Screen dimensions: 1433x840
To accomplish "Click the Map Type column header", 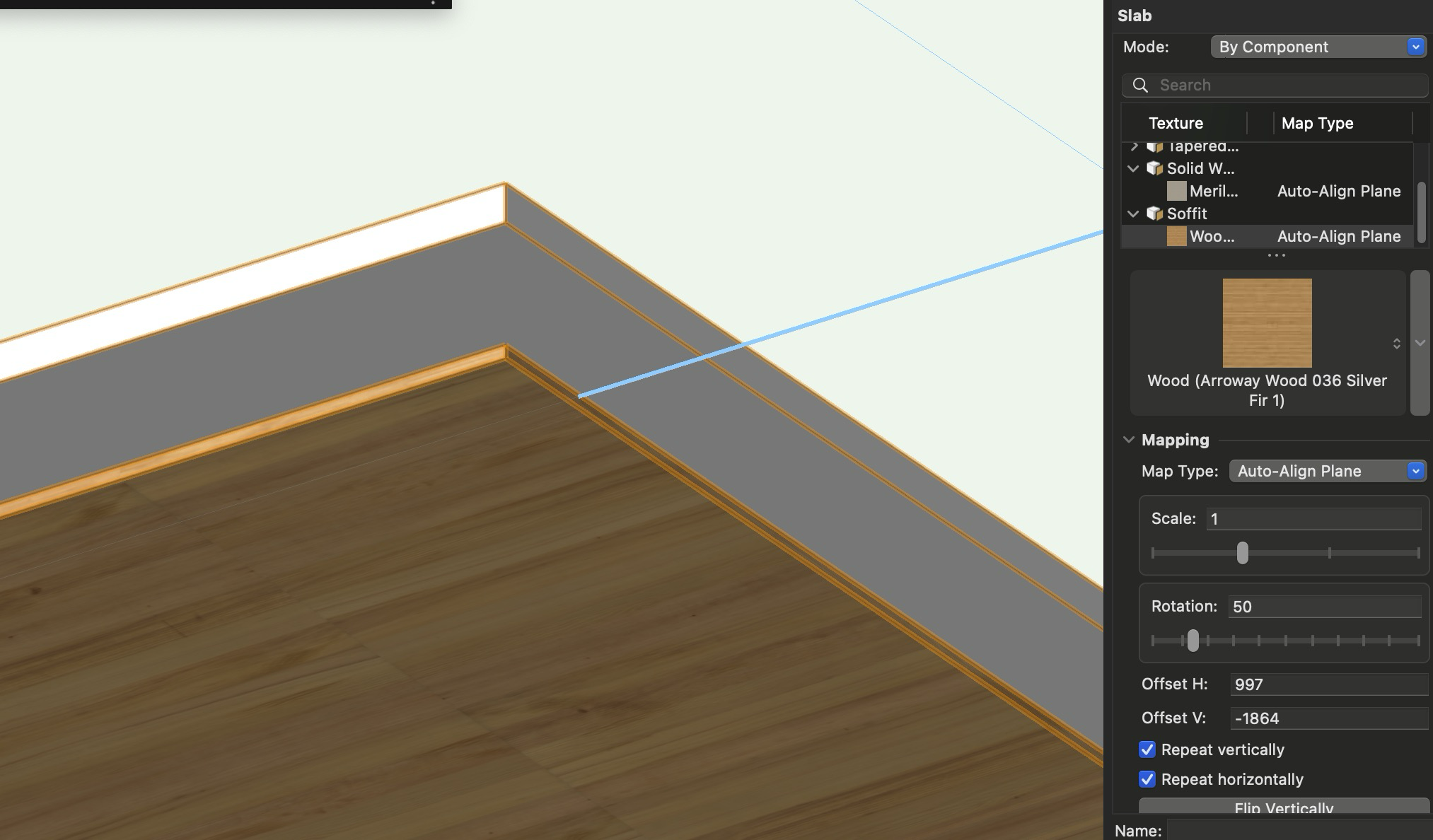I will (x=1317, y=123).
